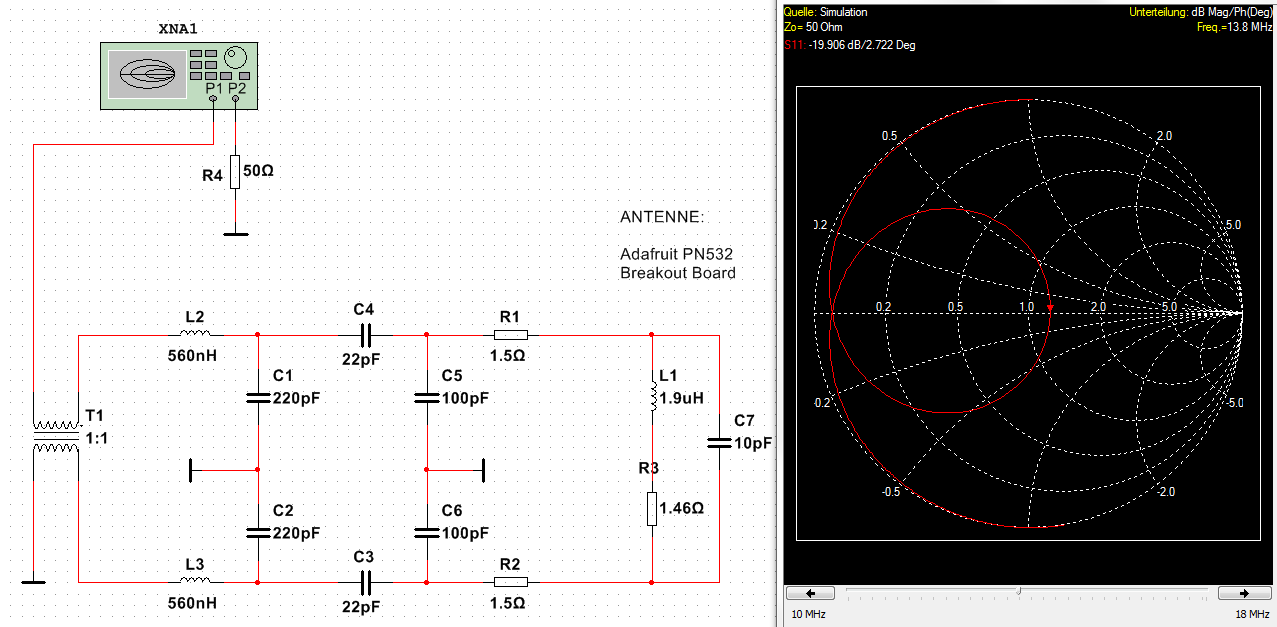The image size is (1277, 627).
Task: Step frequency up with right arrow button
Action: (1247, 593)
